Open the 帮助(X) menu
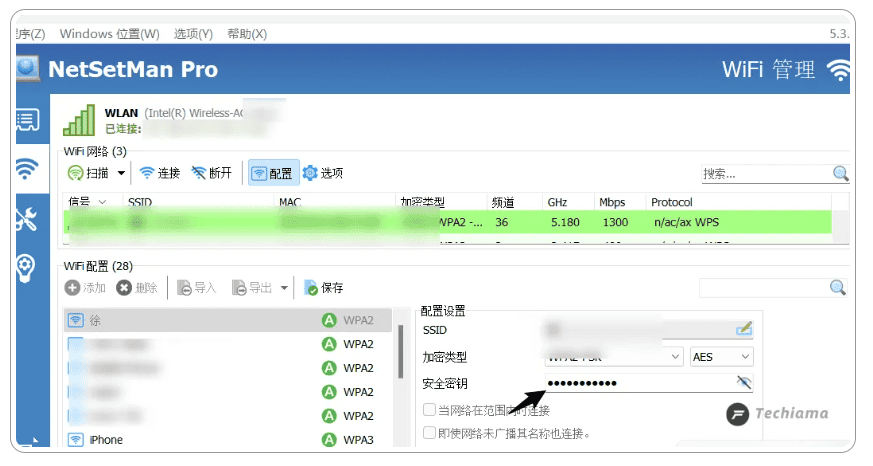Viewport: 873px width, 466px height. 247,34
